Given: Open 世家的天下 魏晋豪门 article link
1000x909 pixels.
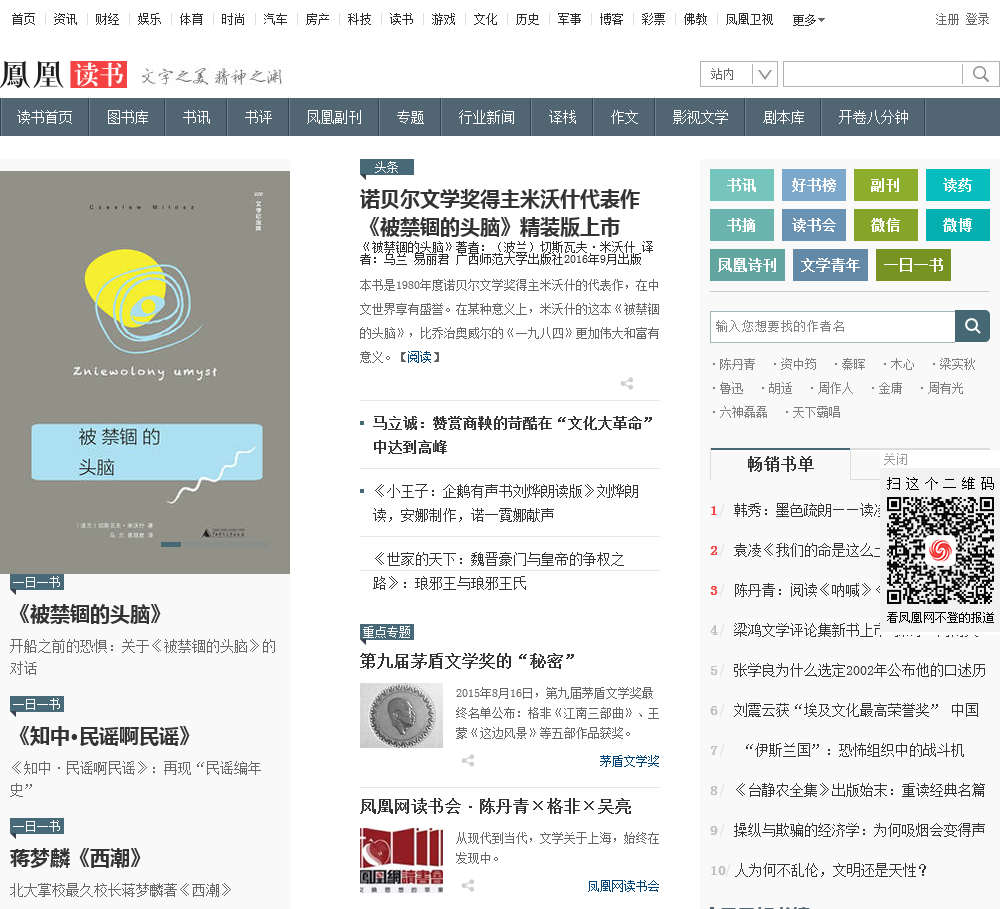Looking at the screenshot, I should tap(499, 571).
